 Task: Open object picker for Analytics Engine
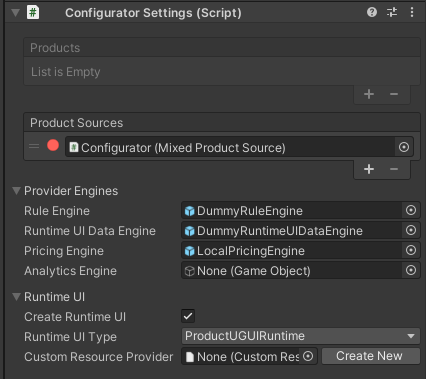pyautogui.click(x=411, y=270)
